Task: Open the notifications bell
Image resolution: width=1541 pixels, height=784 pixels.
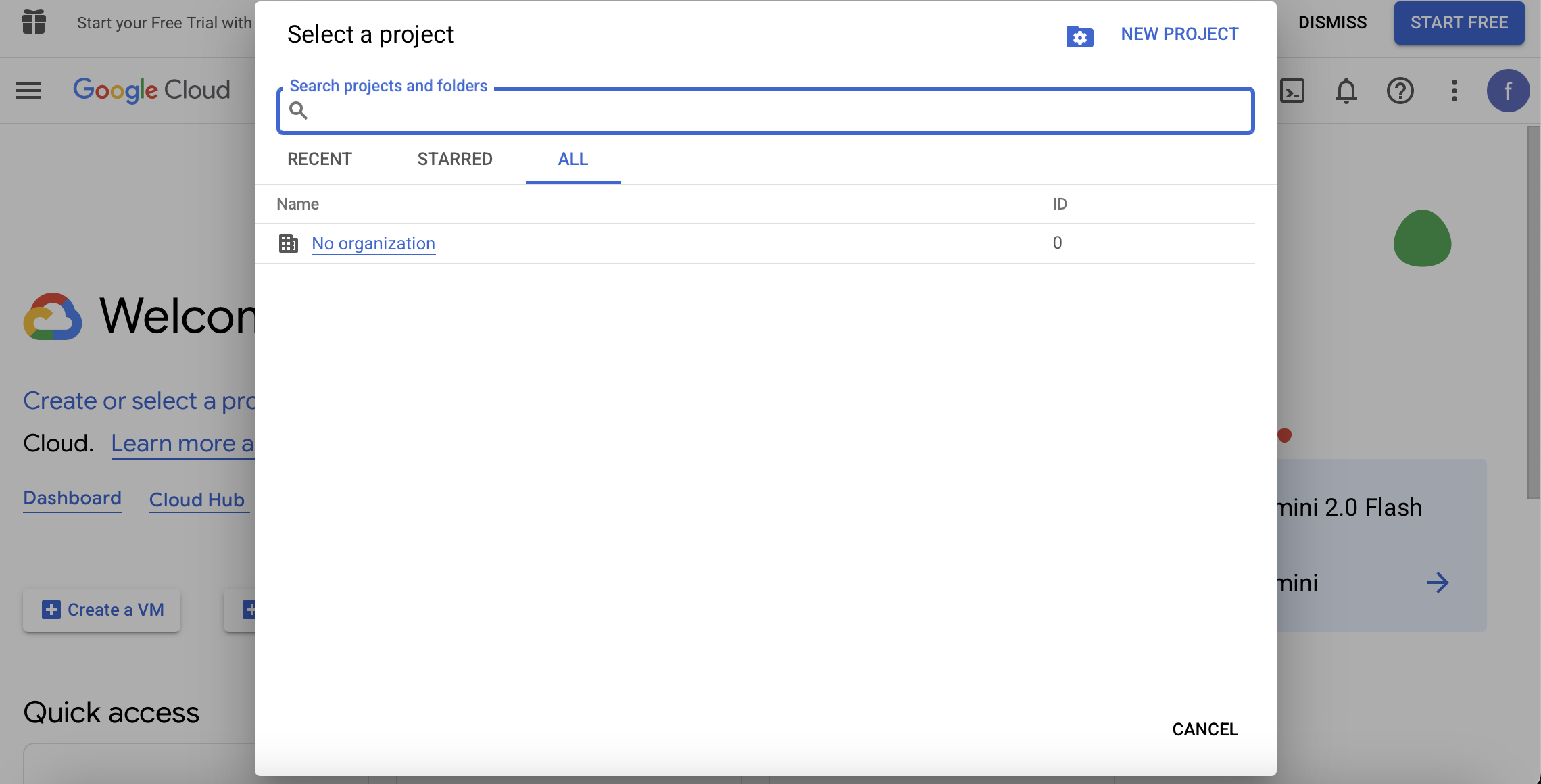Action: point(1346,91)
